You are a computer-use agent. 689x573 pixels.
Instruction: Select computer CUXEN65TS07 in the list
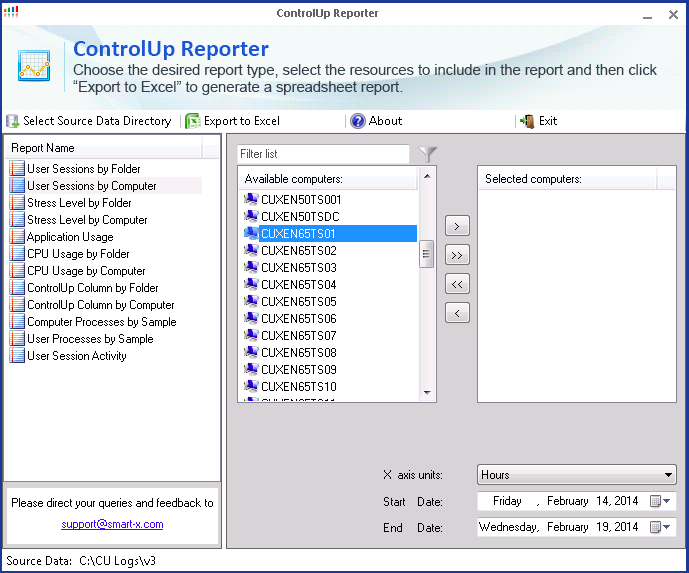click(x=299, y=336)
